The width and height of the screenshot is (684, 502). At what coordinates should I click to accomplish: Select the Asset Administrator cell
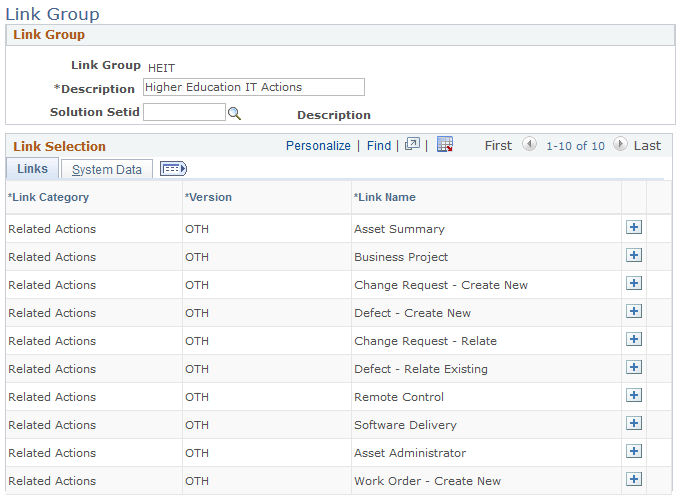(x=410, y=453)
